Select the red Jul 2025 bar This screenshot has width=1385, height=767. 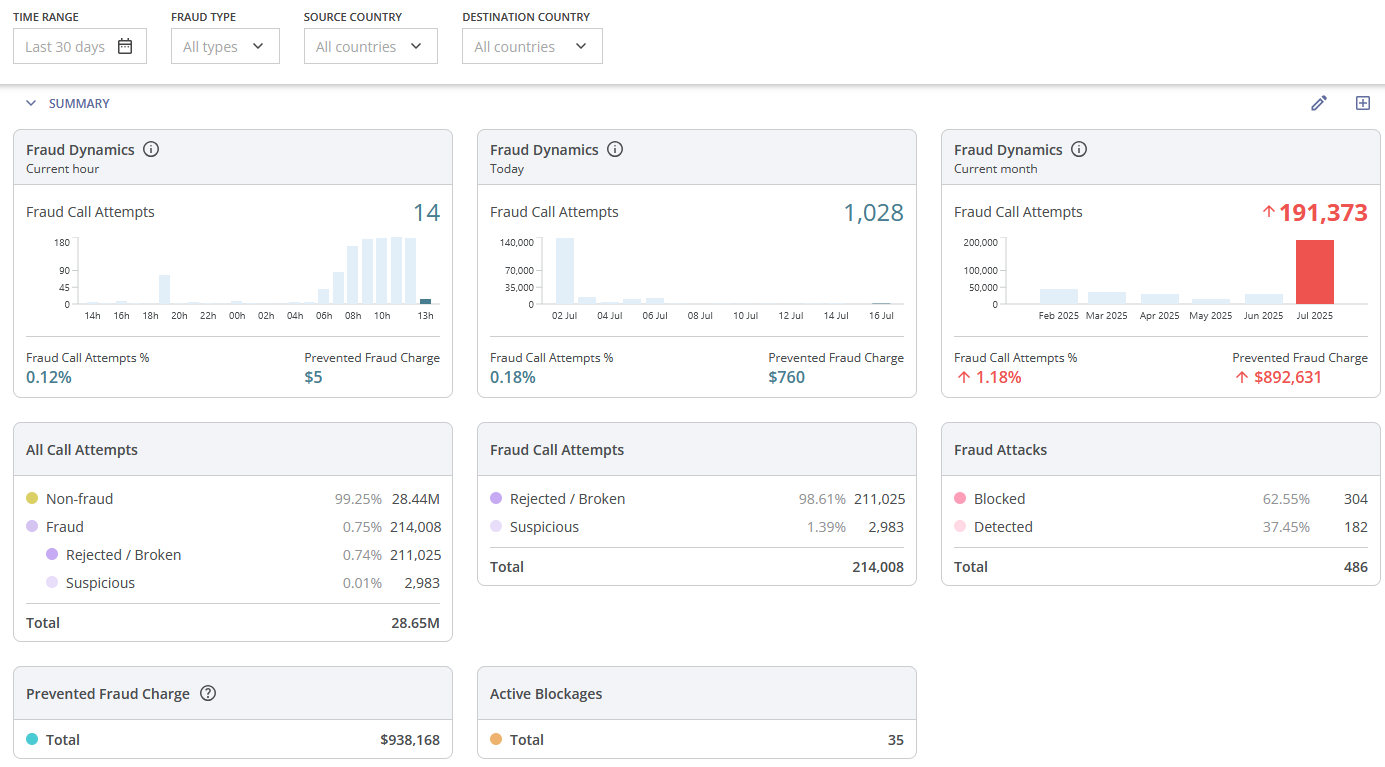[1314, 272]
